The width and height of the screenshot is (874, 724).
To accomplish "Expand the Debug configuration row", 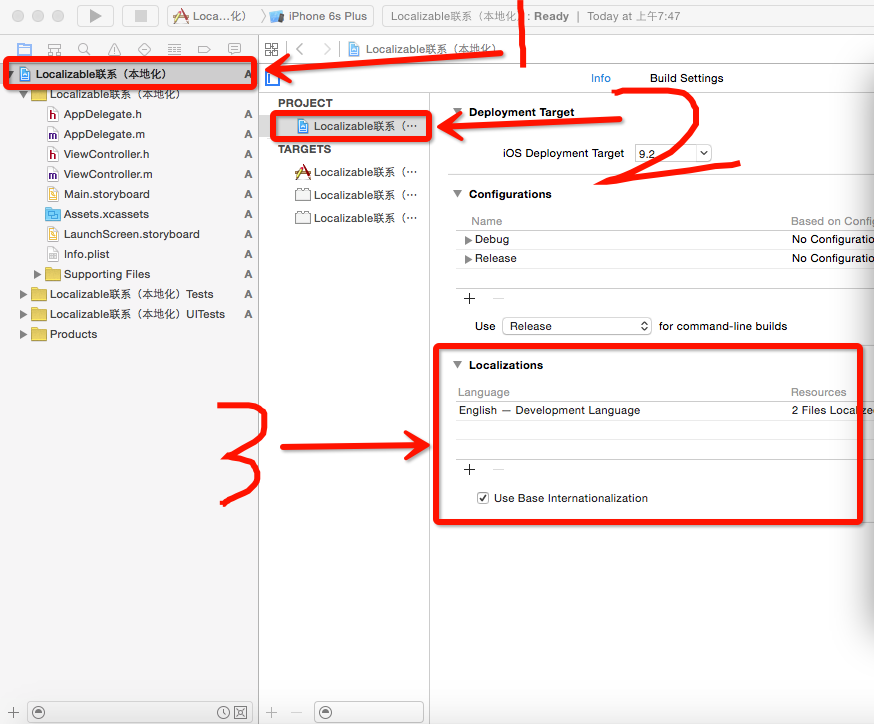I will click(468, 240).
